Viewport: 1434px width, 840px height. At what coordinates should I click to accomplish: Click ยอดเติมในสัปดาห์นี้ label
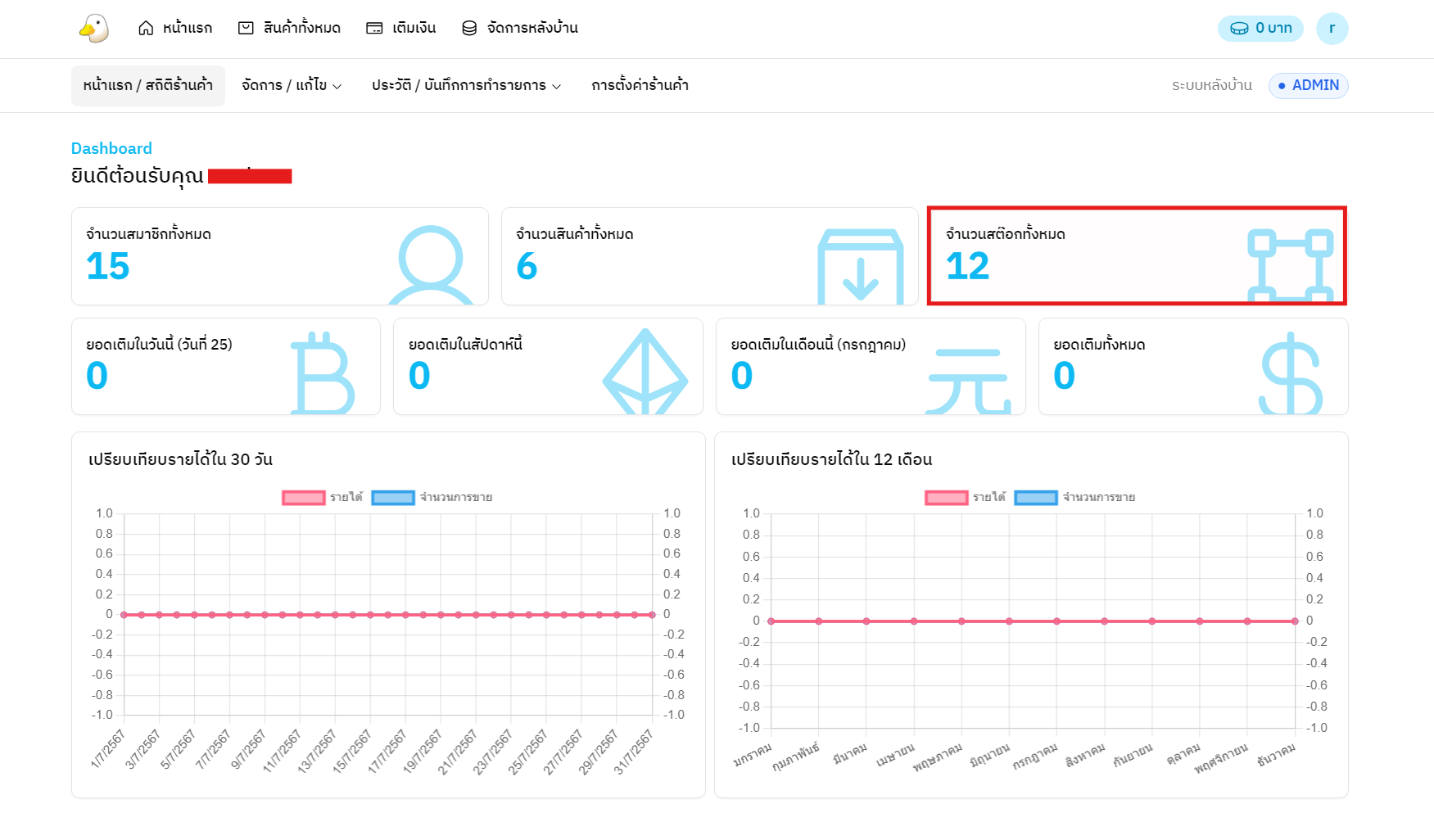pyautogui.click(x=465, y=344)
